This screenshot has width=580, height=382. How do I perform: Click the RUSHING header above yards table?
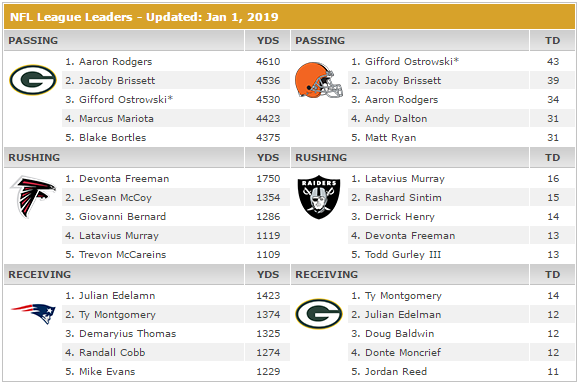click(x=34, y=158)
